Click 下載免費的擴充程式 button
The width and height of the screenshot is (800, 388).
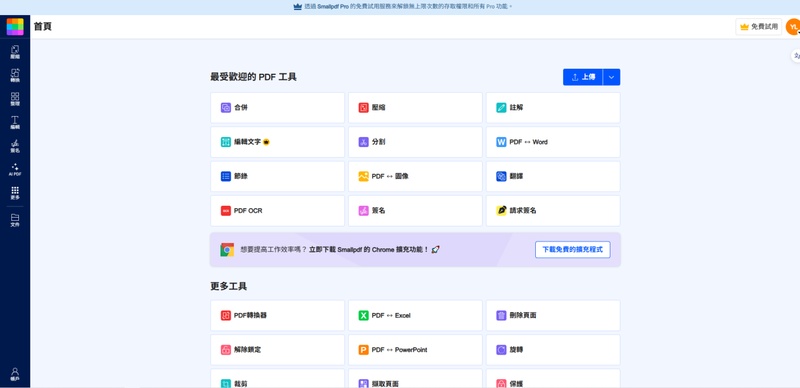(x=572, y=250)
